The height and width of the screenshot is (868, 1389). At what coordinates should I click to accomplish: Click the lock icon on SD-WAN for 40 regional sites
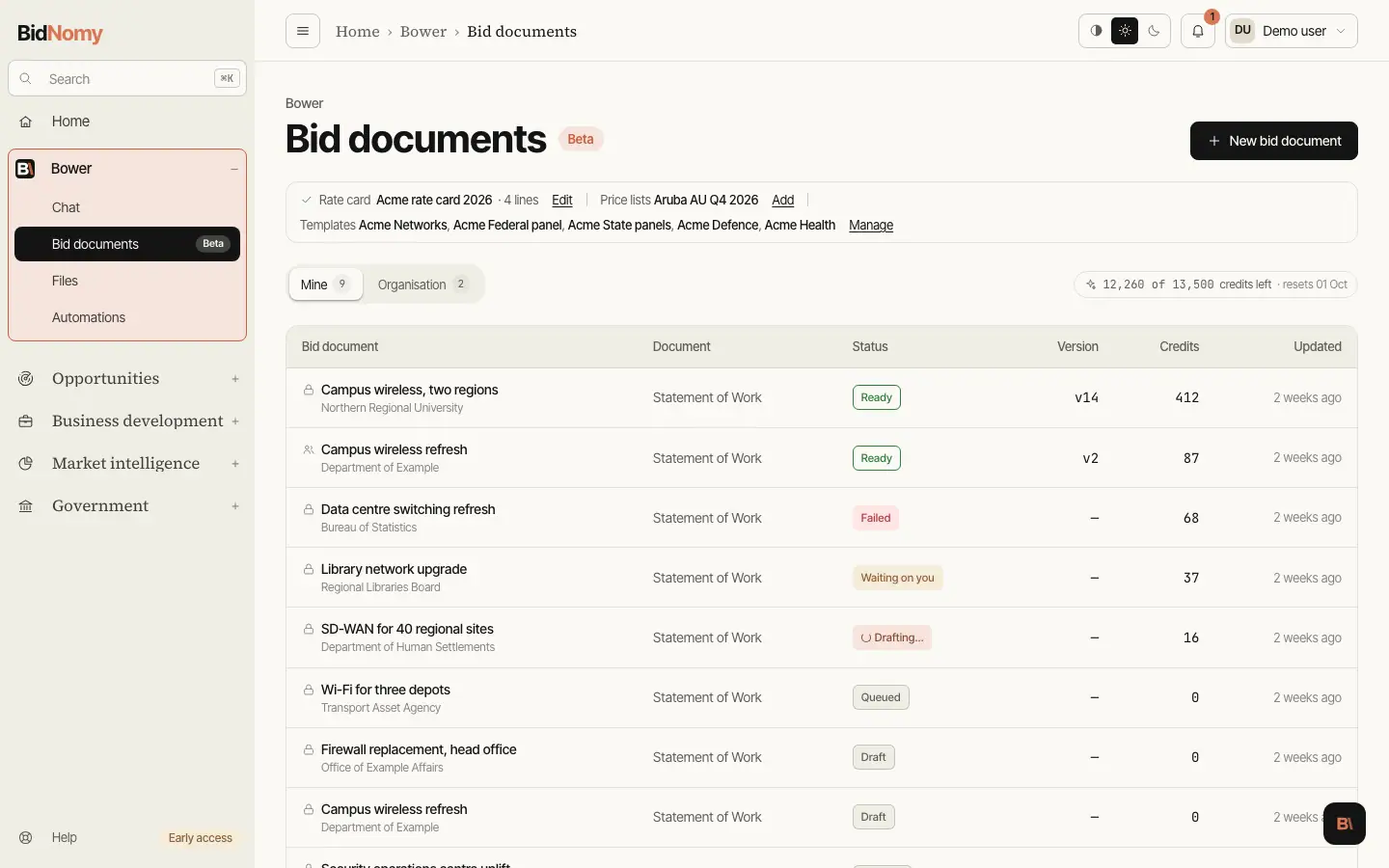(309, 629)
